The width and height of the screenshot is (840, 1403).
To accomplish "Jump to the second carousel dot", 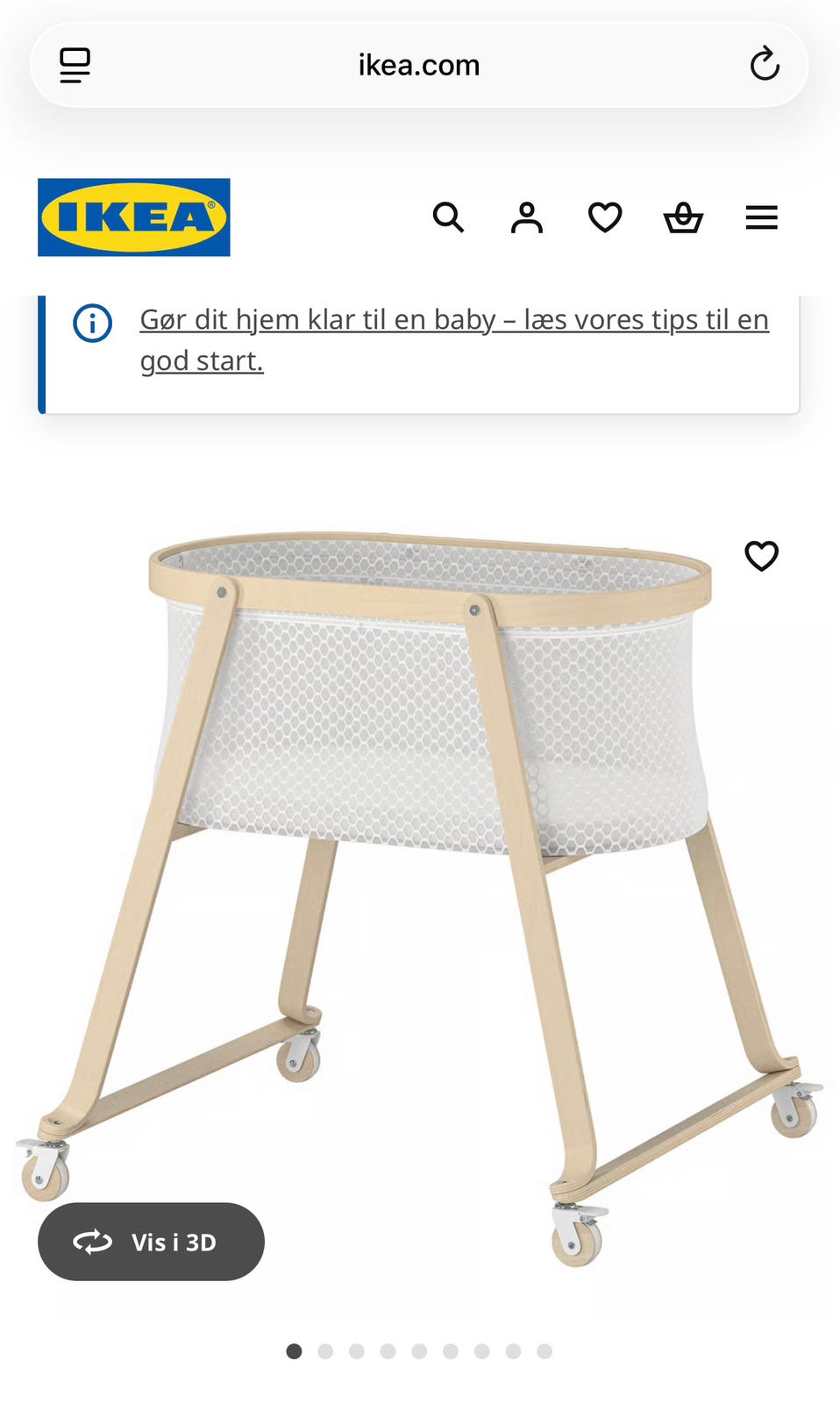I will pos(325,1351).
